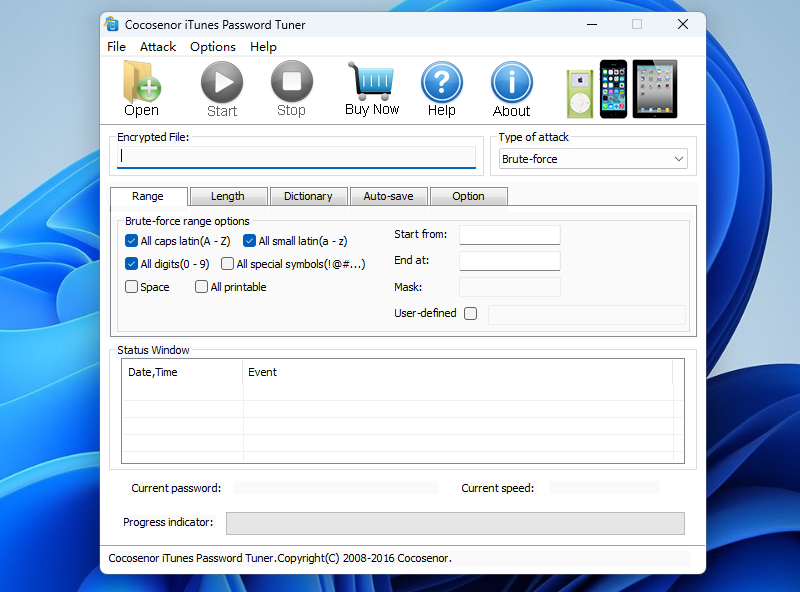This screenshot has height=592, width=800.
Task: Tick the User-defined checkbox
Action: [x=471, y=313]
